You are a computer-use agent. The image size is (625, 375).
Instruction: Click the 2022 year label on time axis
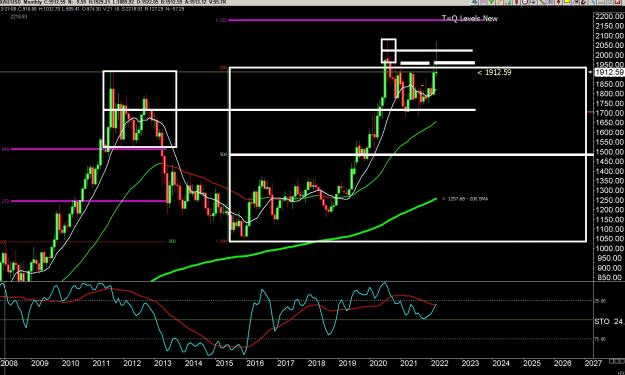439,363
